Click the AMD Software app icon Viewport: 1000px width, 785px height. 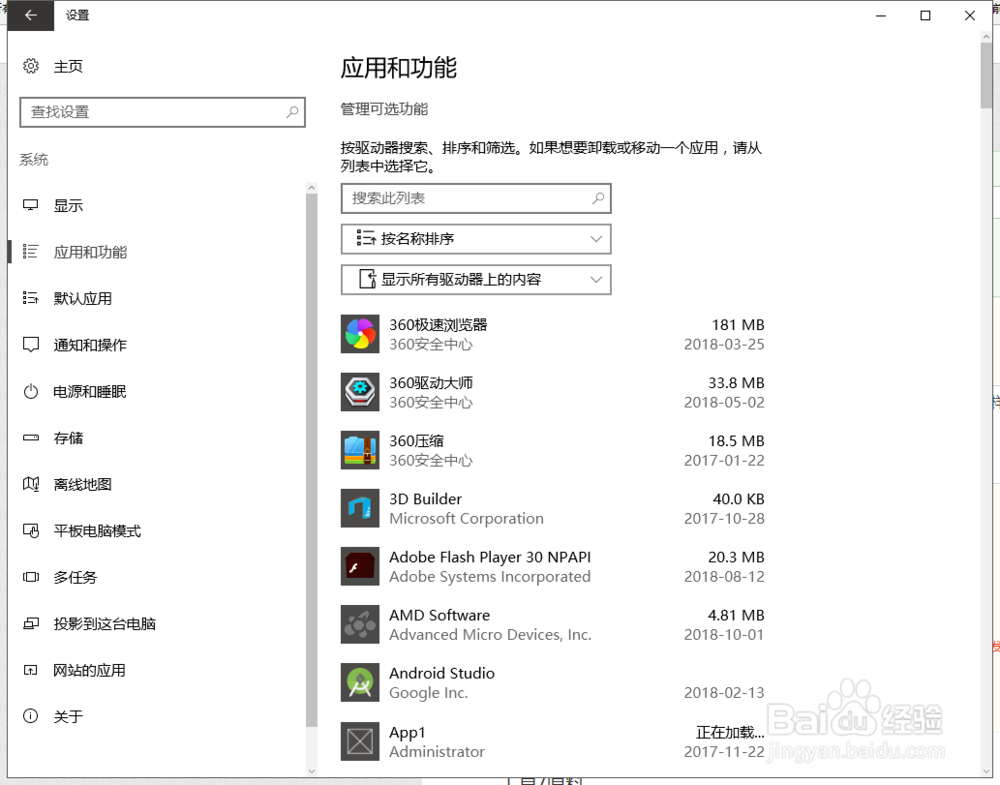point(360,624)
